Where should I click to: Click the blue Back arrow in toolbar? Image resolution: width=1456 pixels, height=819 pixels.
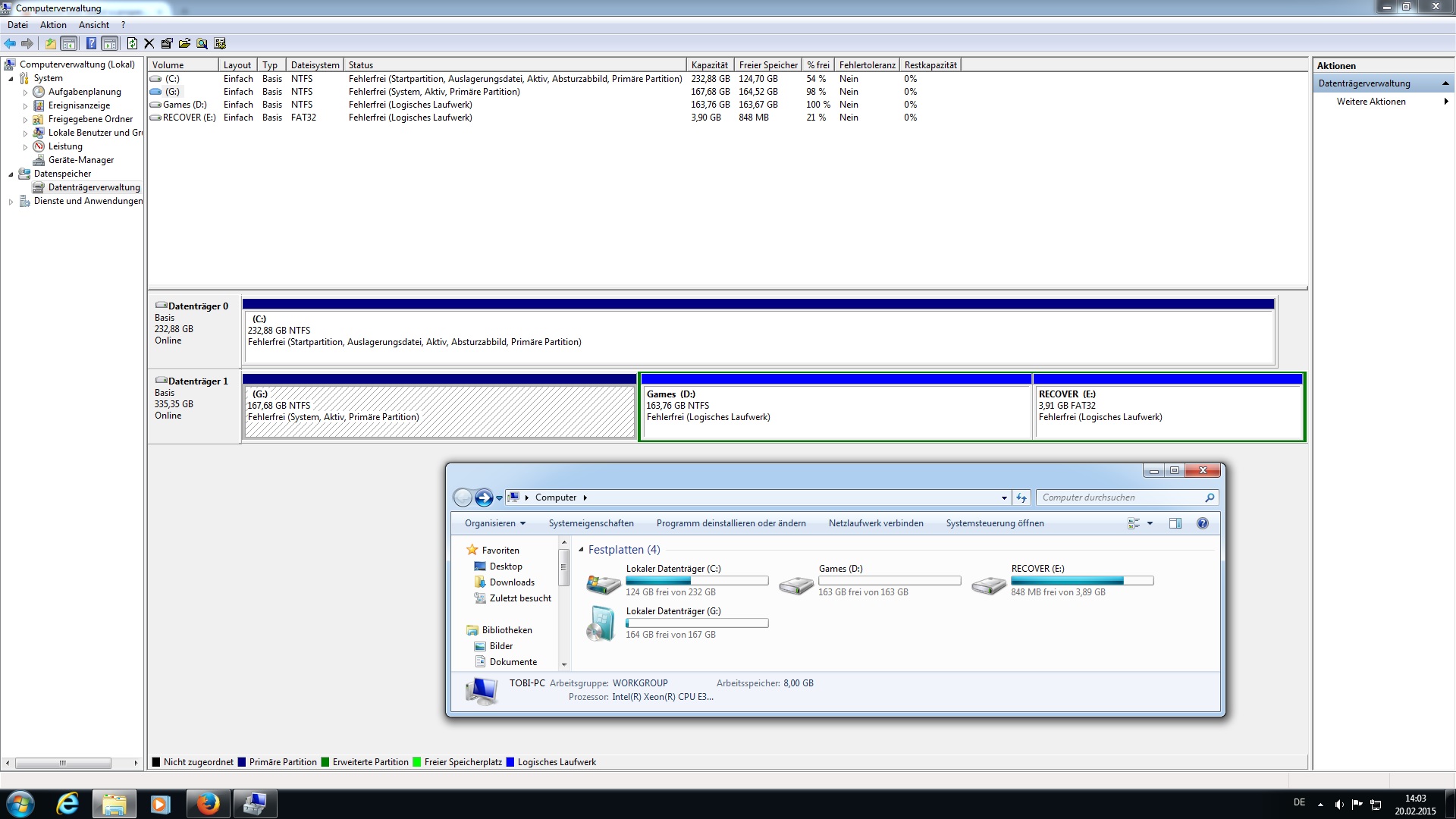(x=10, y=43)
